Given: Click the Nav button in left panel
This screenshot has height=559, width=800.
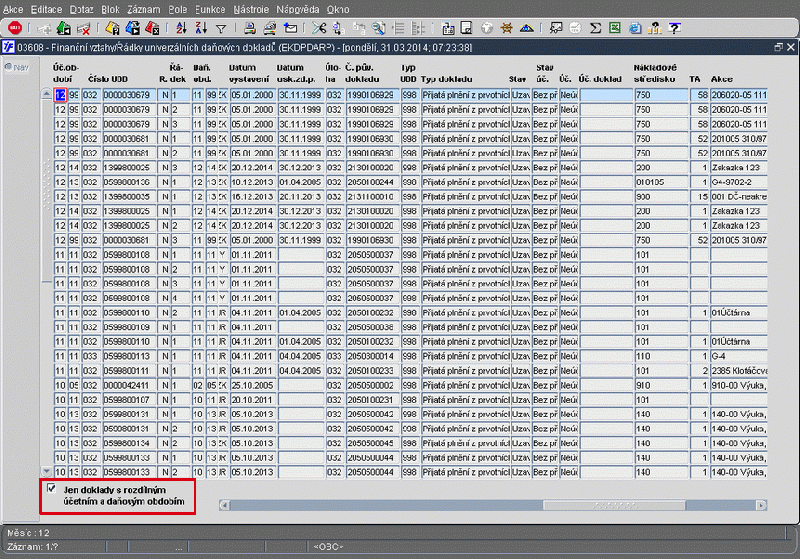Looking at the screenshot, I should click(x=17, y=67).
